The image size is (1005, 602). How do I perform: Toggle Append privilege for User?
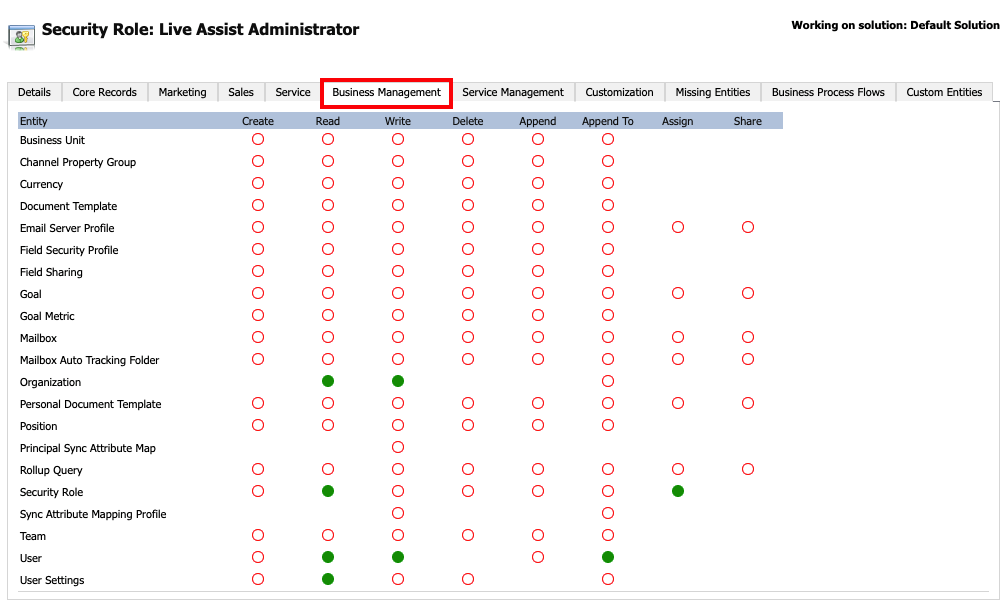click(538, 558)
